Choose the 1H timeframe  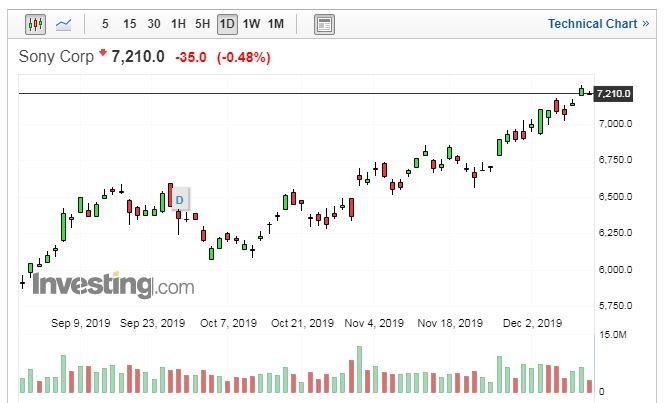[178, 24]
